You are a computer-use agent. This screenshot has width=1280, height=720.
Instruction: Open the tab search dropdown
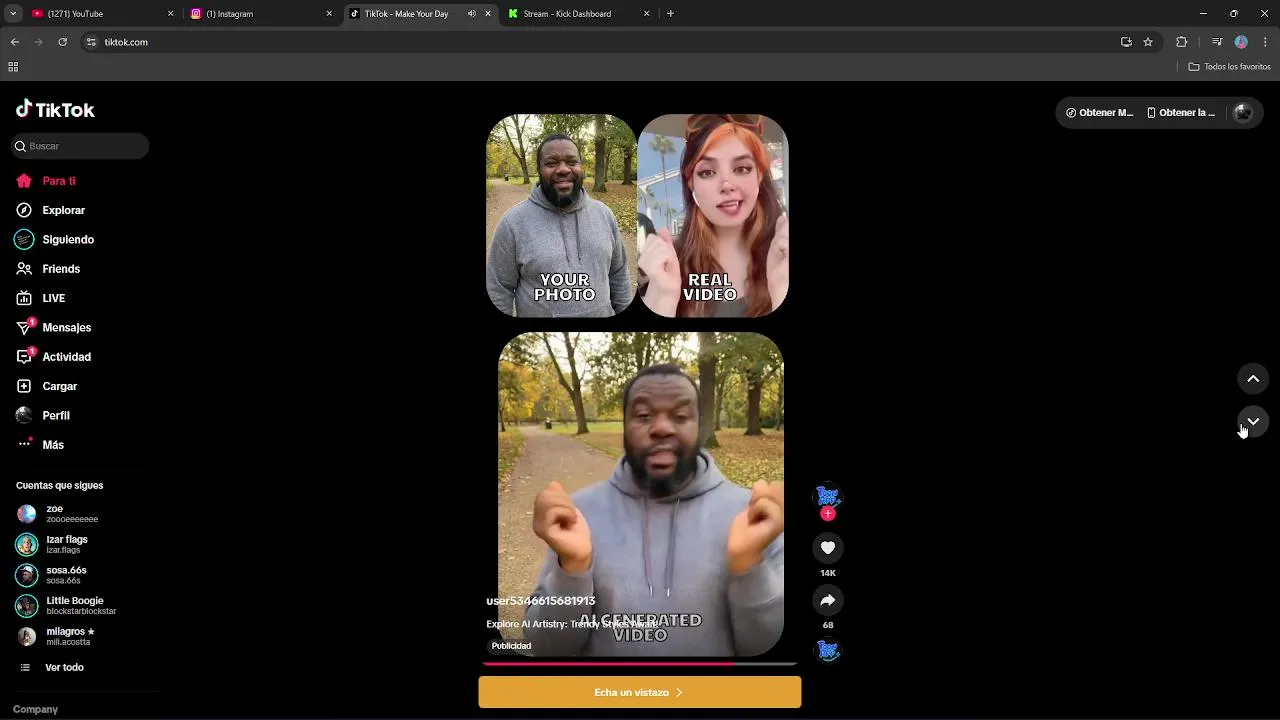click(x=12, y=14)
